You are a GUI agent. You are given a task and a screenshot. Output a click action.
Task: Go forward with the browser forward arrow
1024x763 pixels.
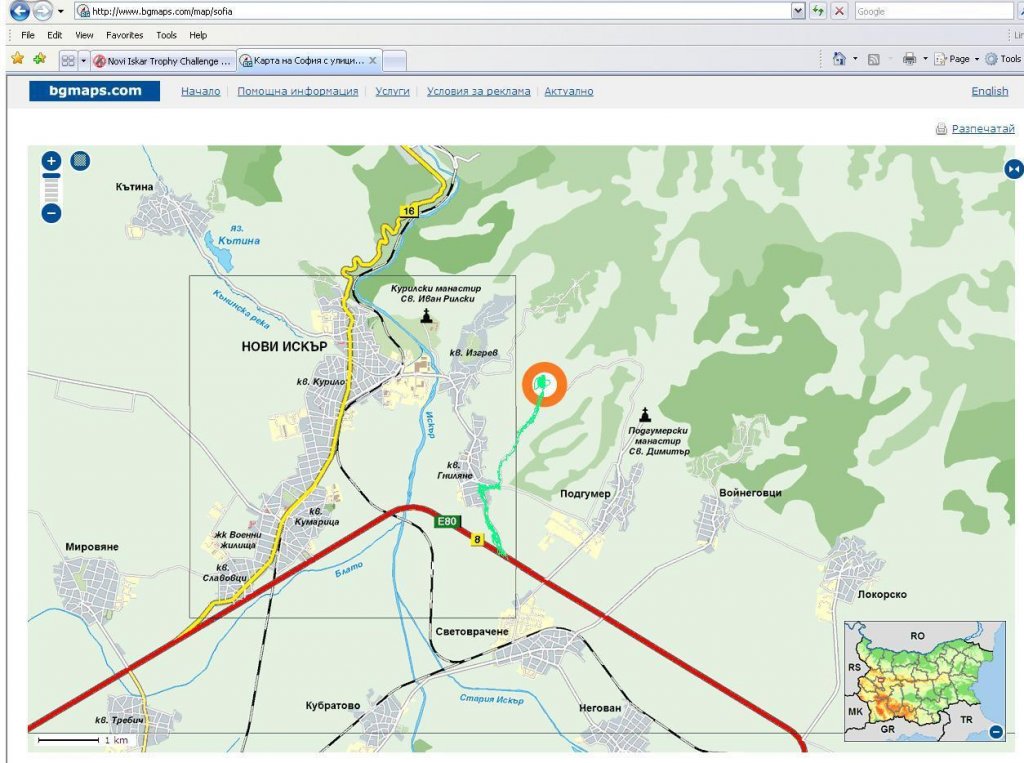(x=43, y=11)
